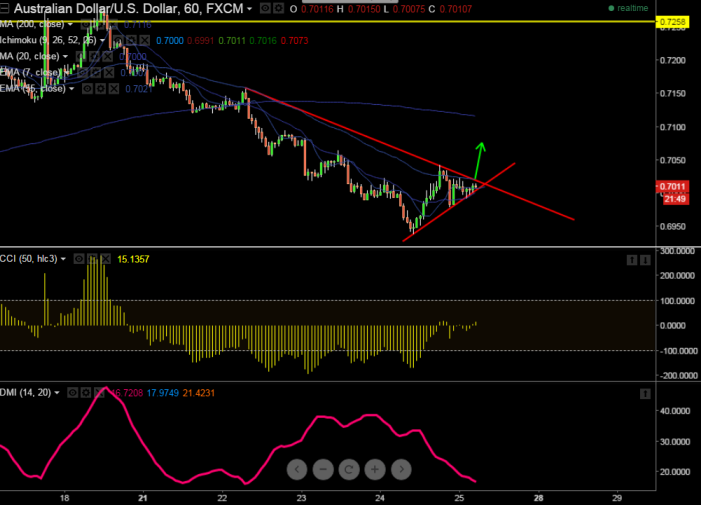Click the MA (200, close) legend label
The width and height of the screenshot is (701, 505).
32,24
